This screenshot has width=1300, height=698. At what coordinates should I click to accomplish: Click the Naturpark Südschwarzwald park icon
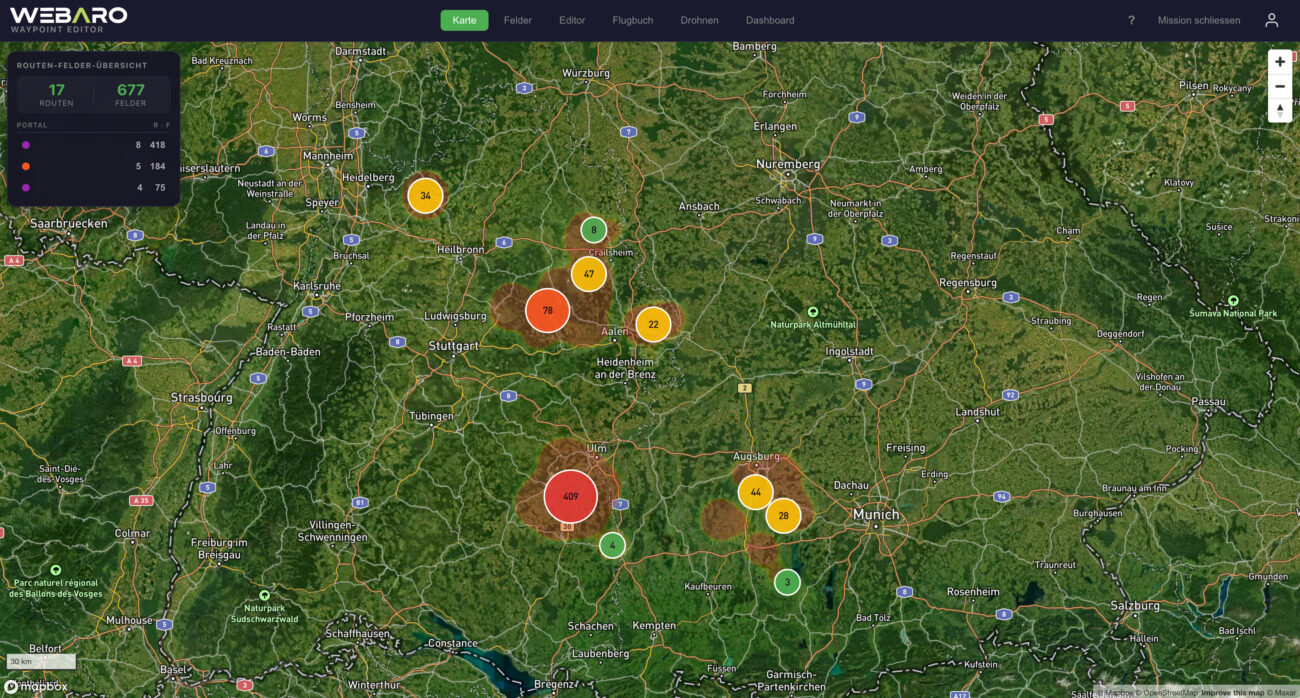point(264,595)
